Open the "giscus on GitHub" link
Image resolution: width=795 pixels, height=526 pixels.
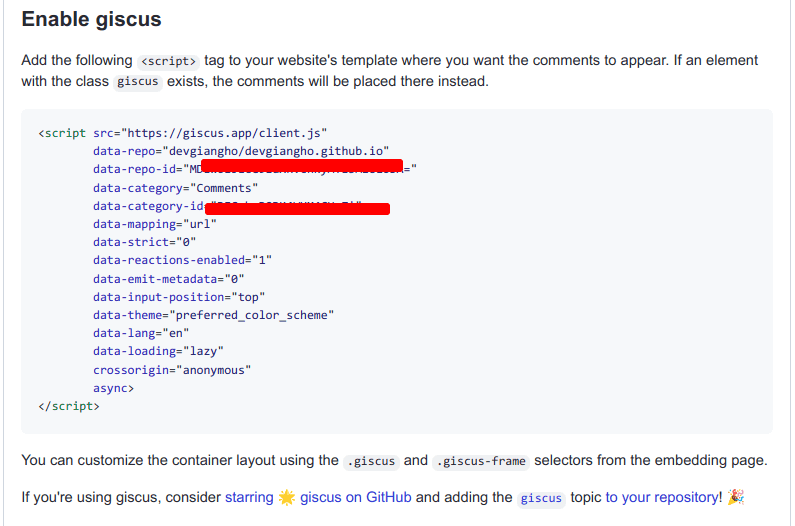tap(355, 497)
